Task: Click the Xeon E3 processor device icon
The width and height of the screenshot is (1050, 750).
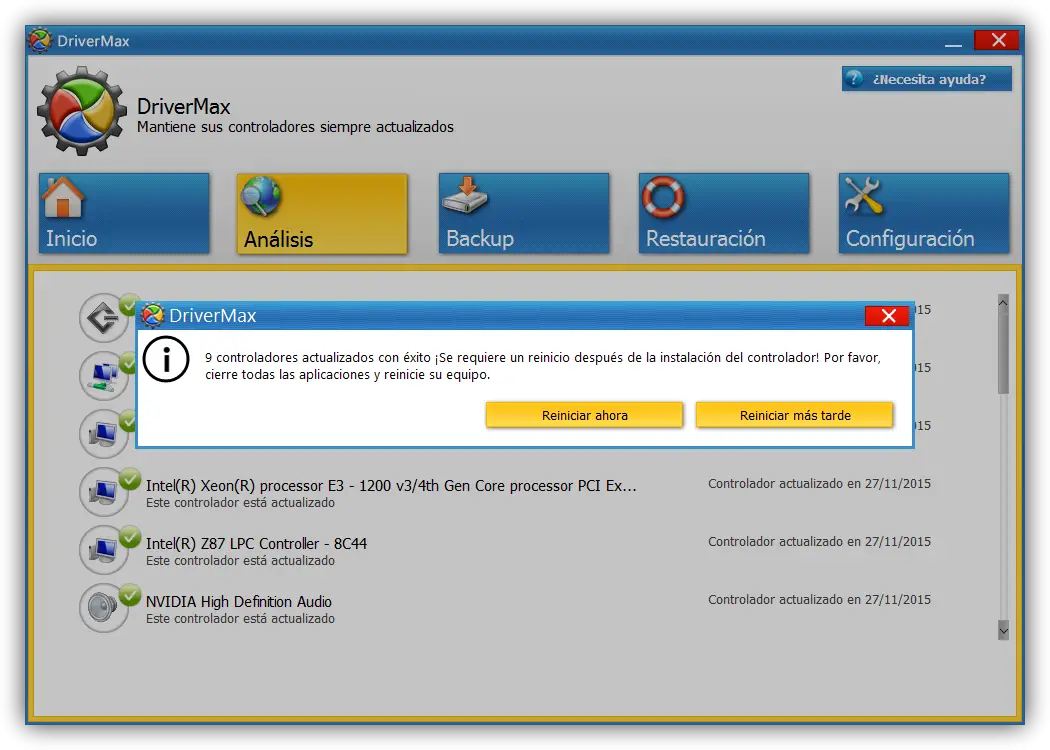Action: pyautogui.click(x=103, y=492)
